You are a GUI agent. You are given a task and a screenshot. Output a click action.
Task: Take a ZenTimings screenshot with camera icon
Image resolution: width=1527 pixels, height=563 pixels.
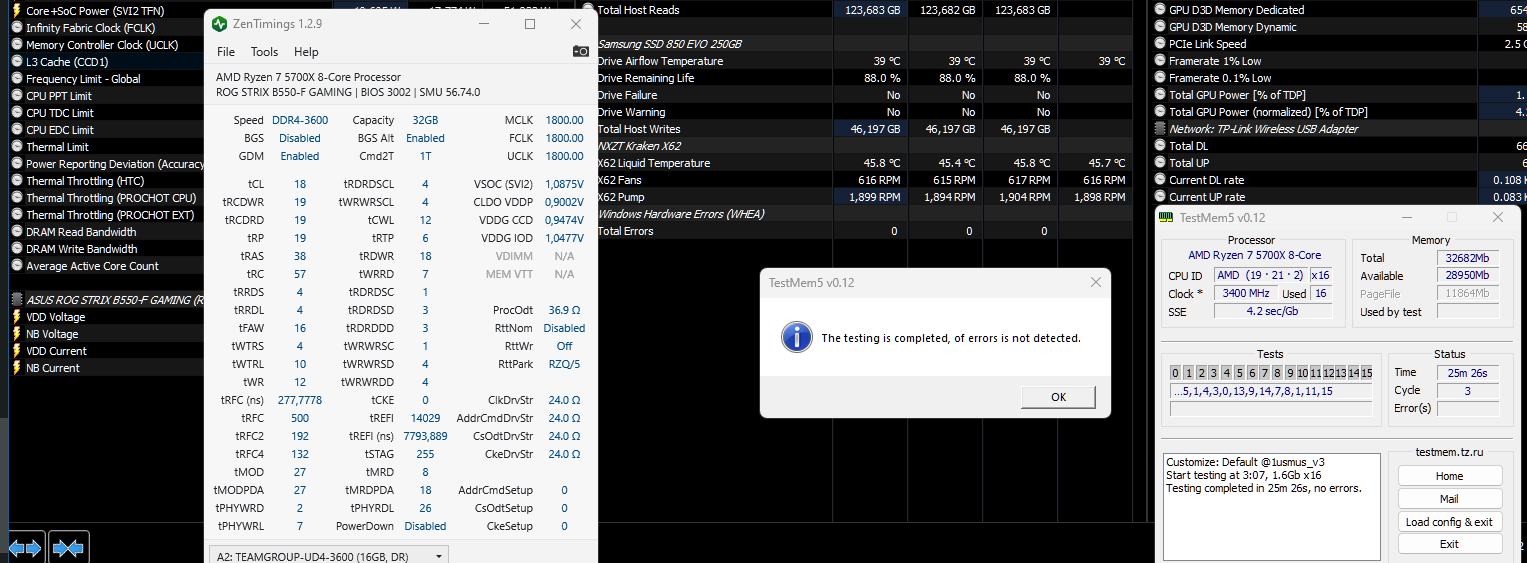pyautogui.click(x=580, y=51)
